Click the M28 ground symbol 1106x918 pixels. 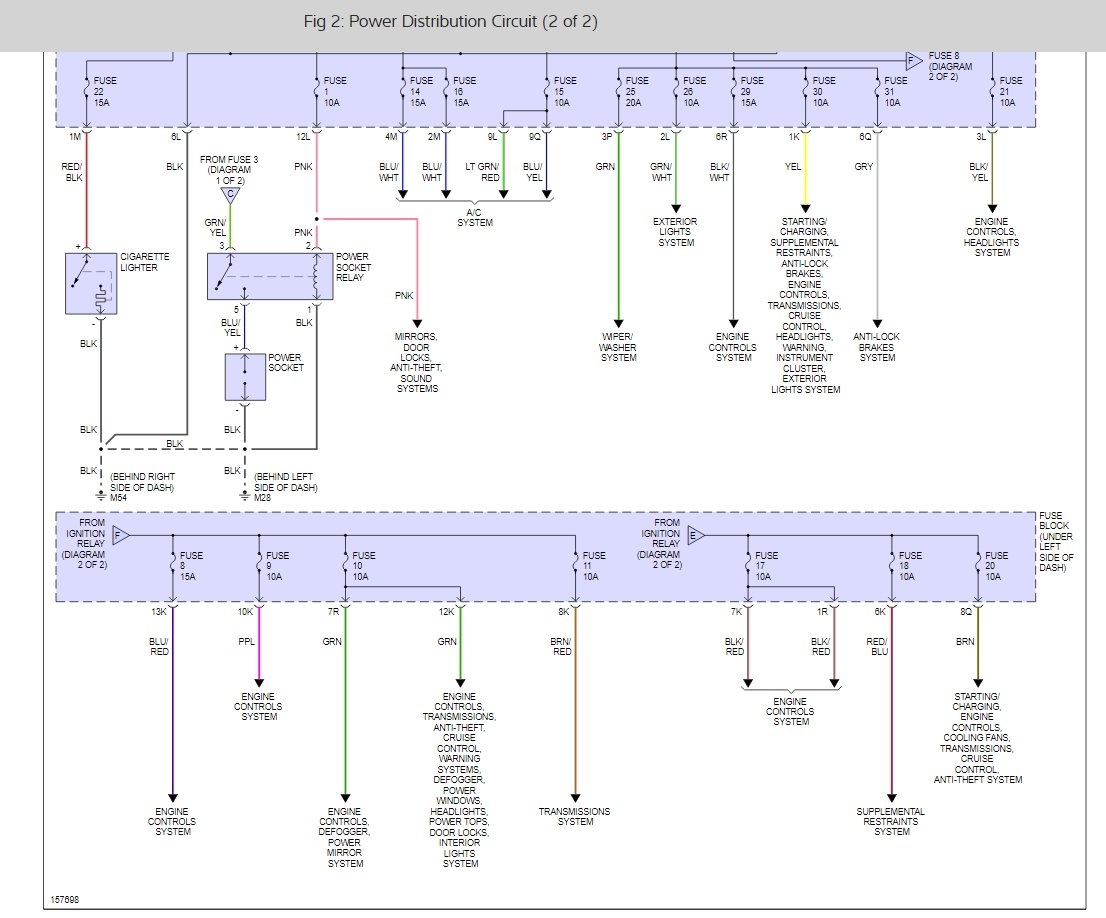[x=245, y=497]
